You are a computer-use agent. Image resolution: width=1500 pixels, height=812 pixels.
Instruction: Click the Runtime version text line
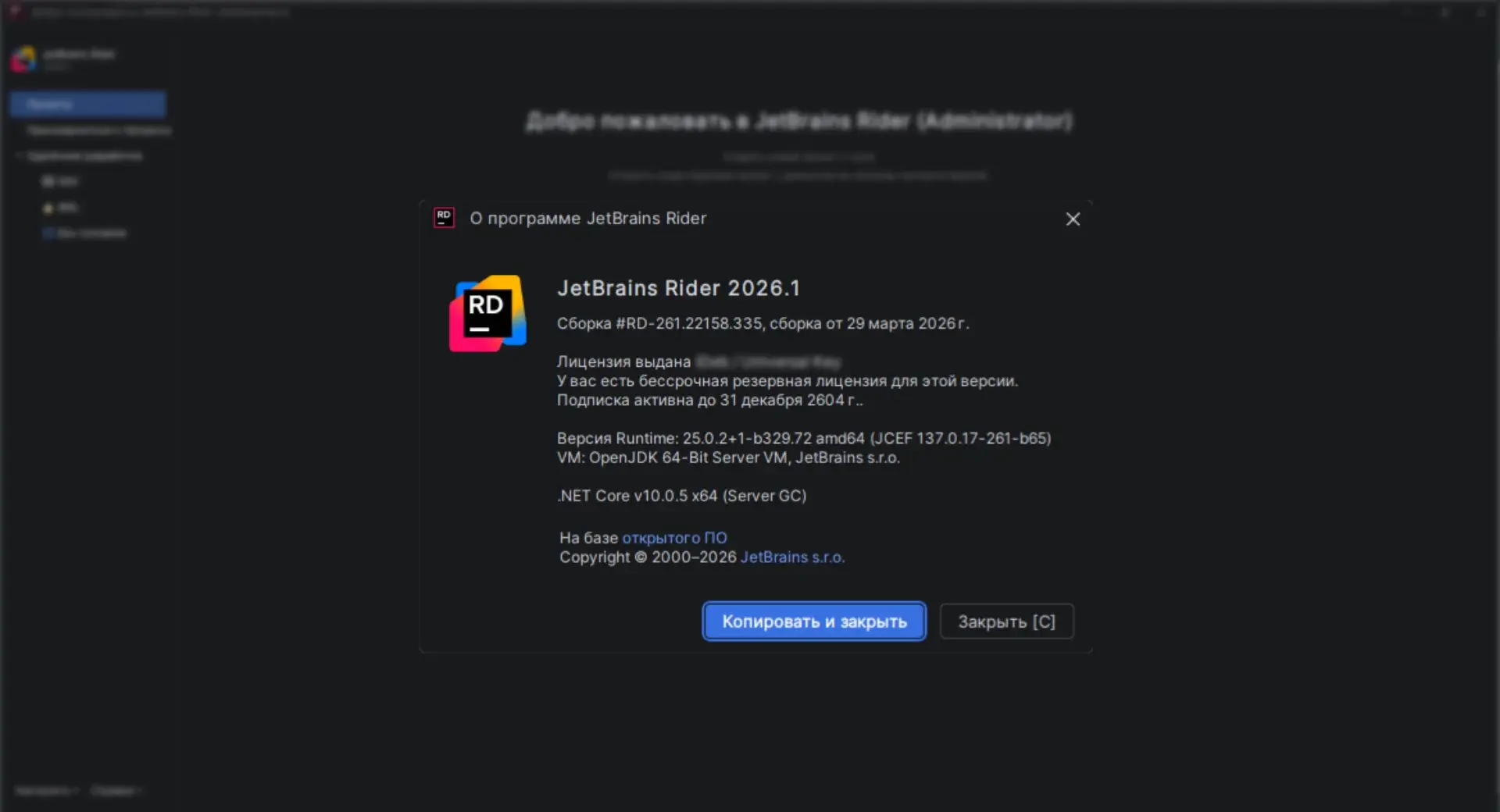pyautogui.click(x=803, y=438)
